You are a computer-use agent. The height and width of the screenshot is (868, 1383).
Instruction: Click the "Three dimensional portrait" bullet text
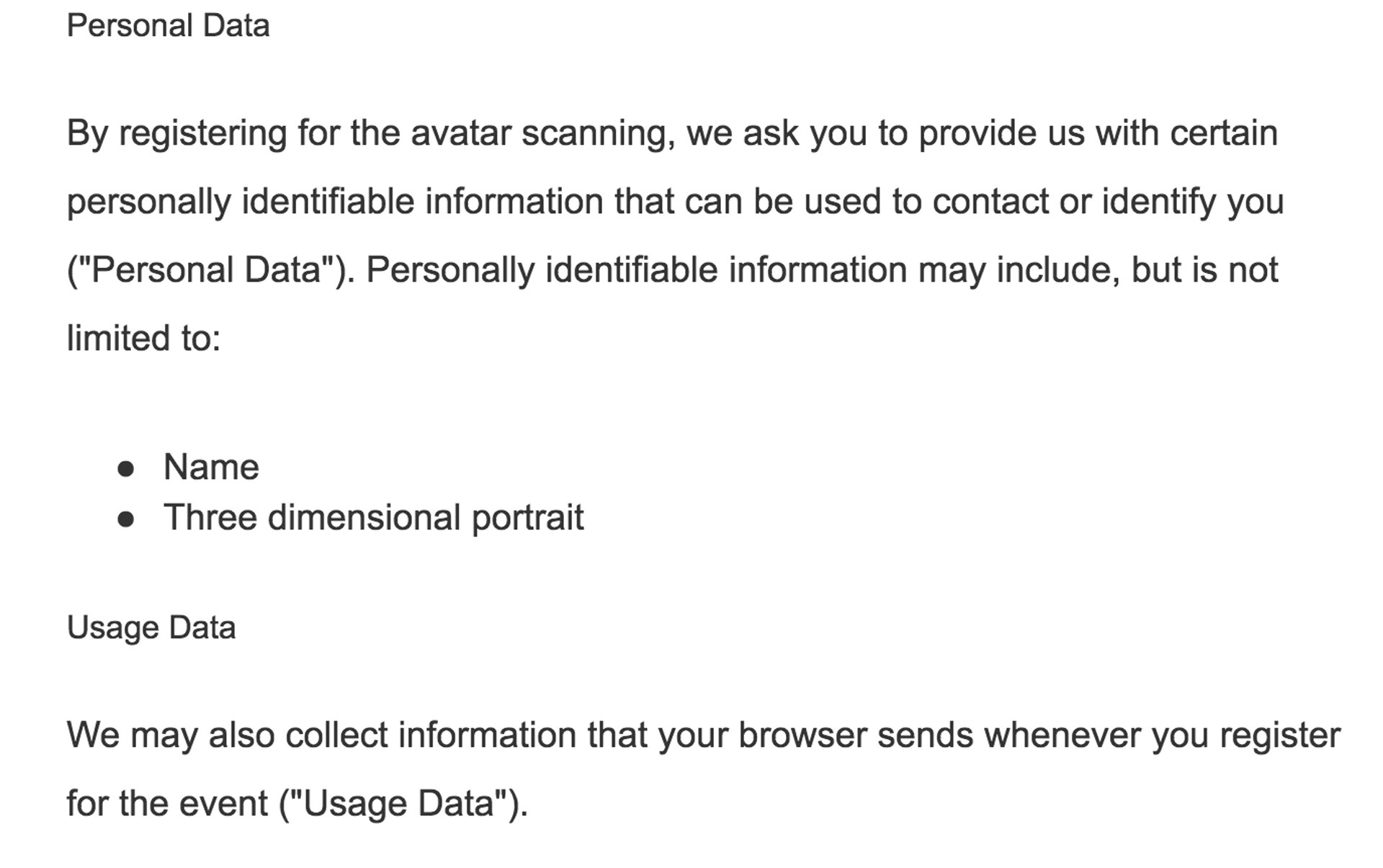[373, 518]
